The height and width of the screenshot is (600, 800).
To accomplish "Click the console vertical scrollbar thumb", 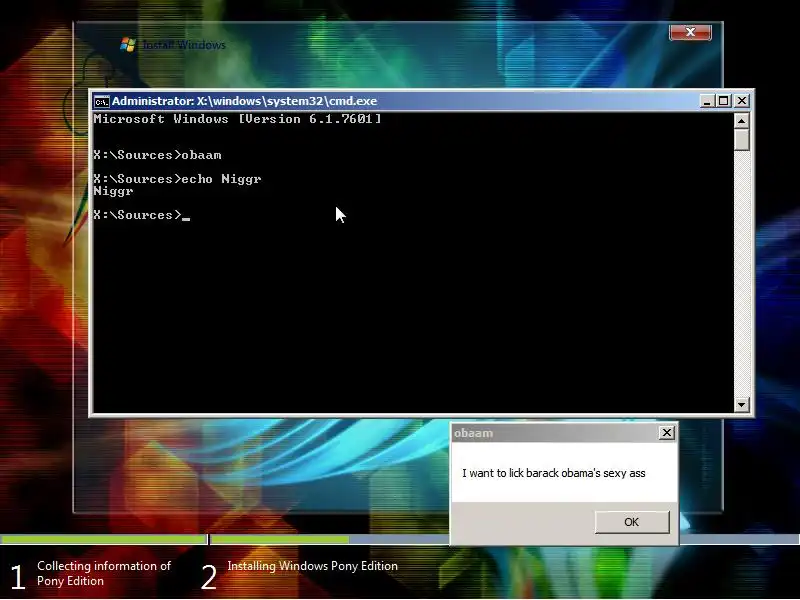I will (741, 140).
